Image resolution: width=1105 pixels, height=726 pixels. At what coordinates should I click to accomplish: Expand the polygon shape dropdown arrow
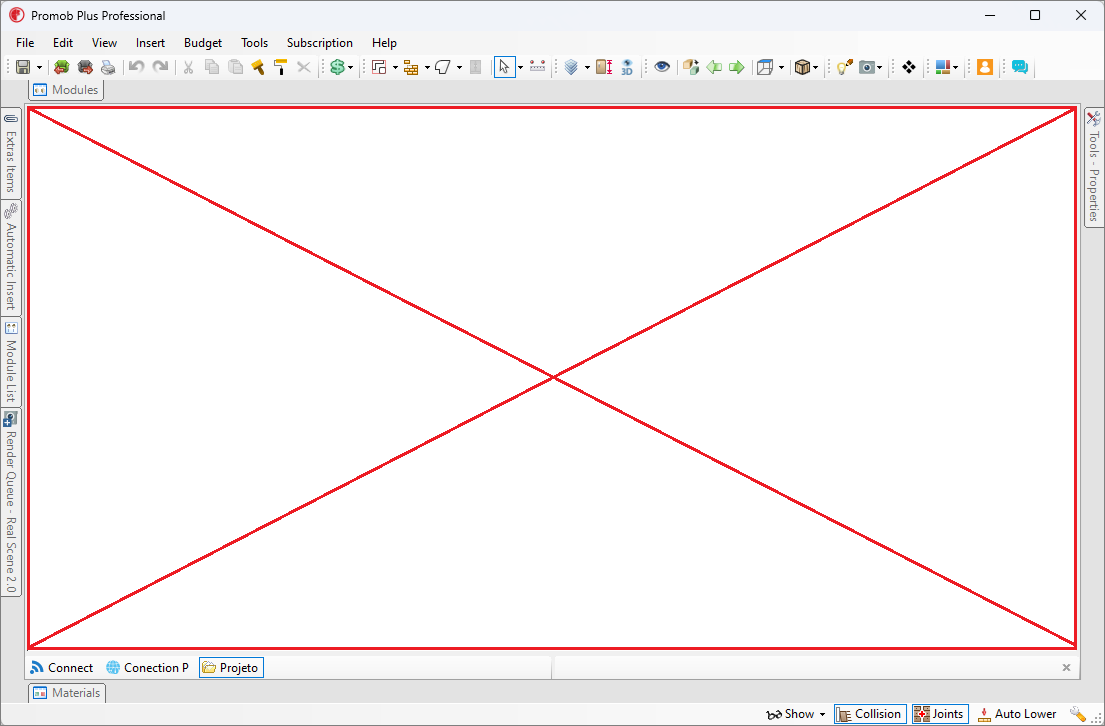click(459, 68)
